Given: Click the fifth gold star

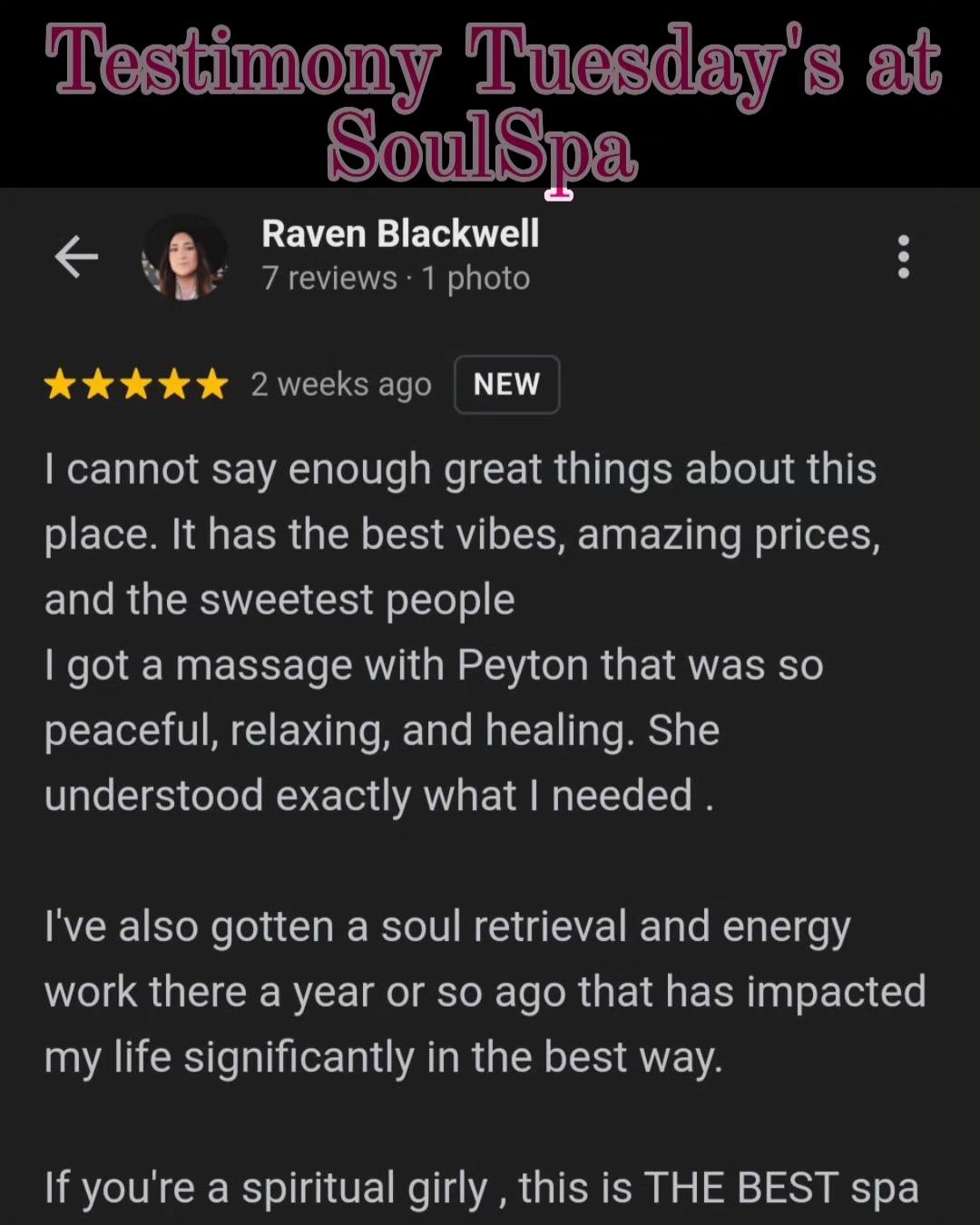Looking at the screenshot, I should tap(211, 385).
